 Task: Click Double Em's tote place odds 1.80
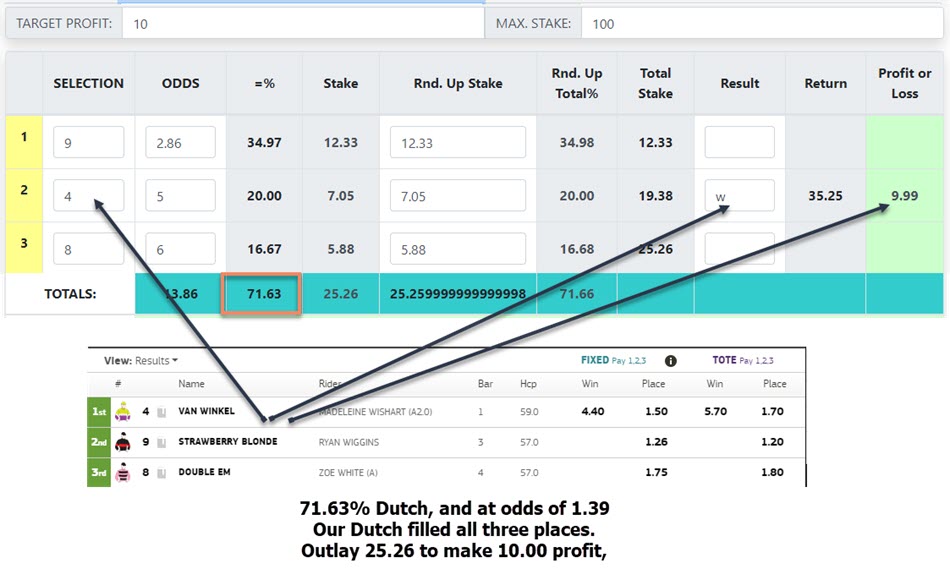(x=774, y=472)
